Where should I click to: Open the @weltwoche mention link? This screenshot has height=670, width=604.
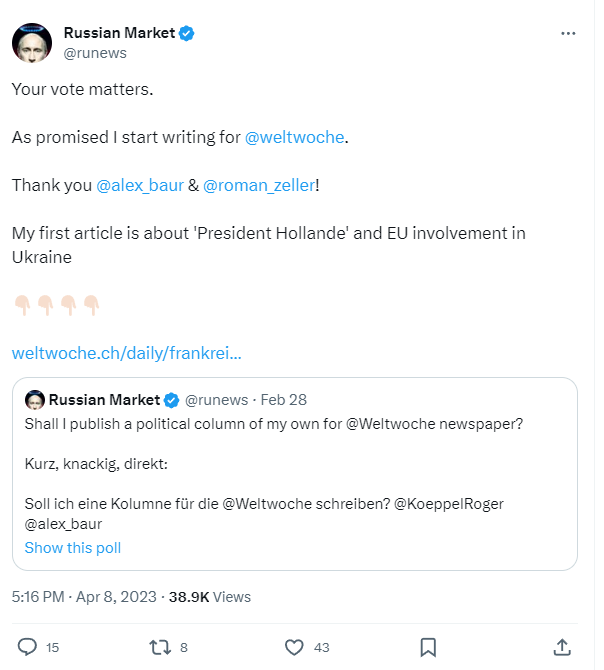pyautogui.click(x=295, y=137)
